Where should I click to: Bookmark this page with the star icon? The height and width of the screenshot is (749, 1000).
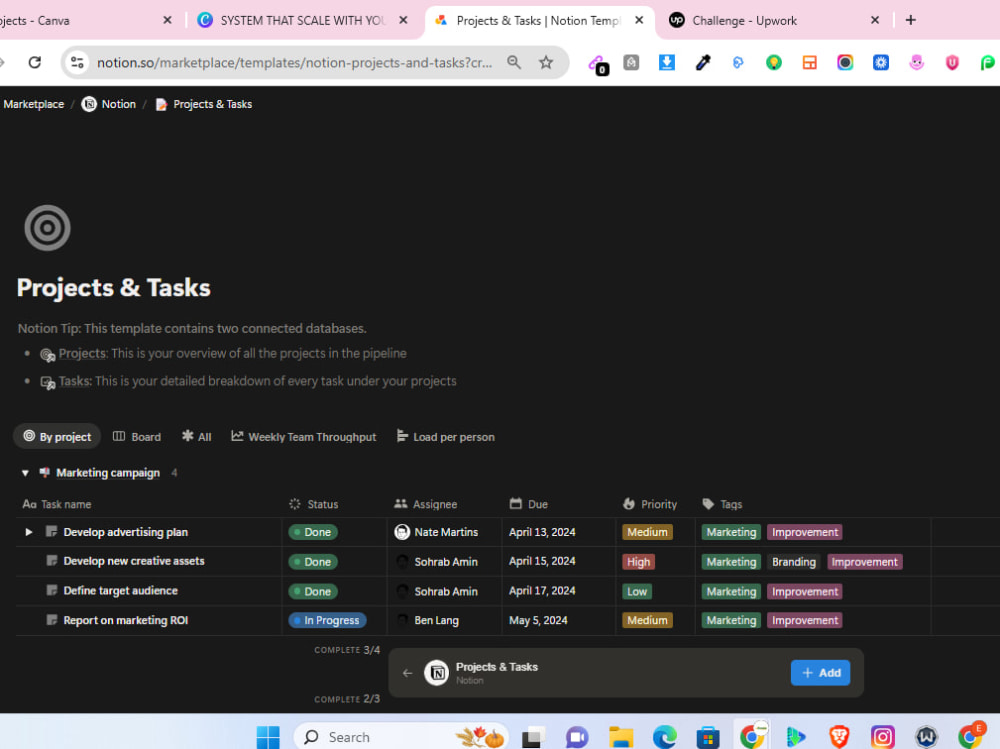tap(546, 62)
